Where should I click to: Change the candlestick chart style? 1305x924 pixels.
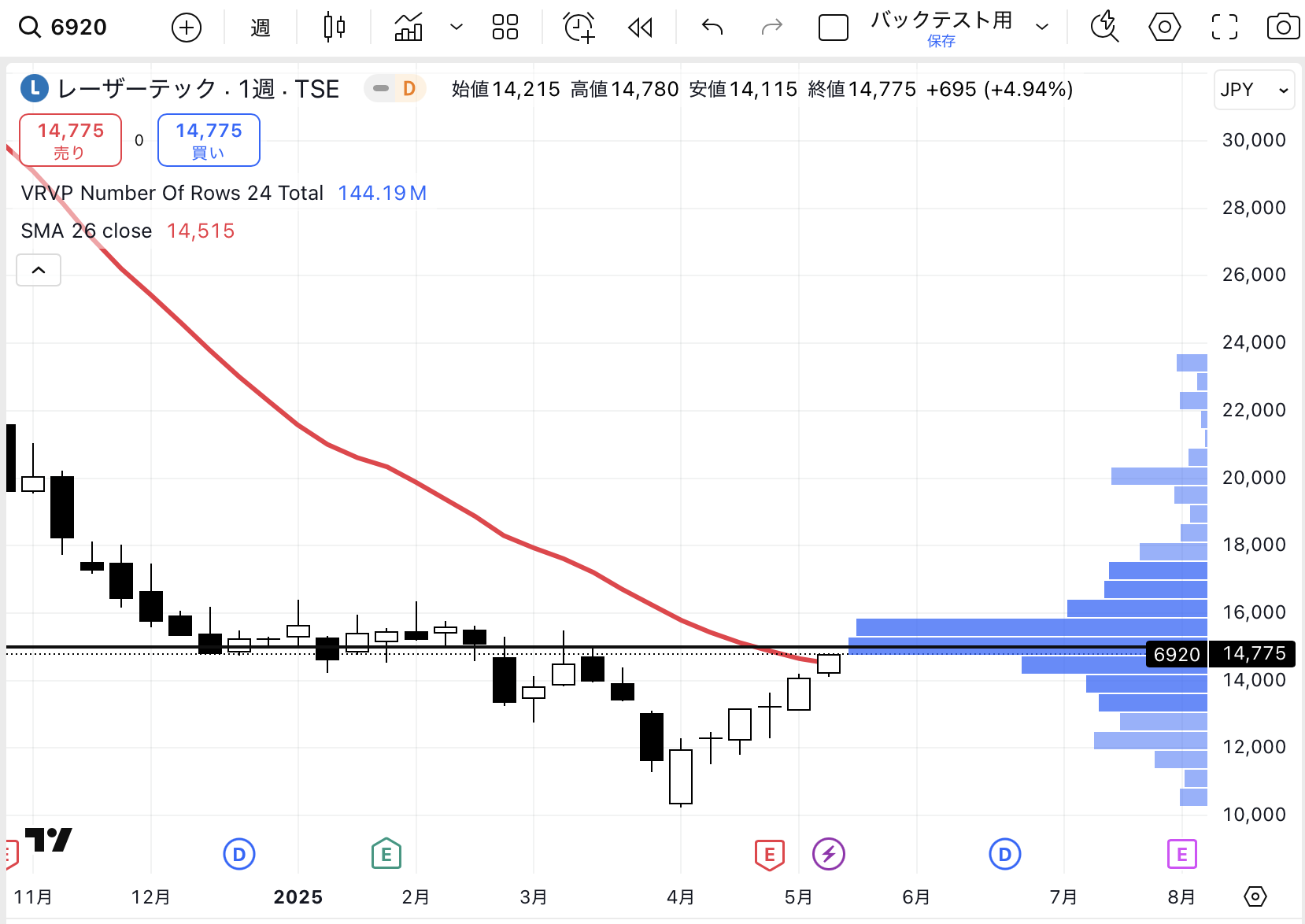[335, 28]
